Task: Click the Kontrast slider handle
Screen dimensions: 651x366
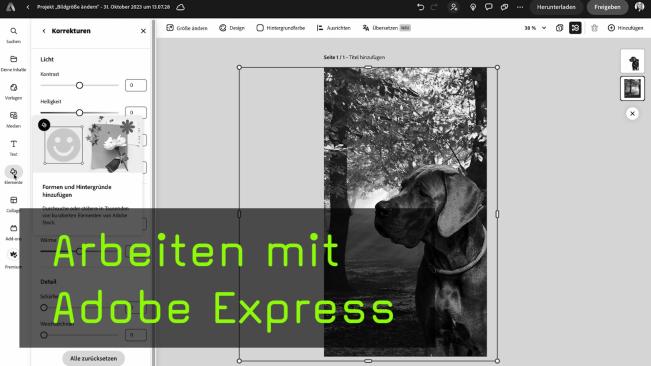Action: pyautogui.click(x=79, y=85)
